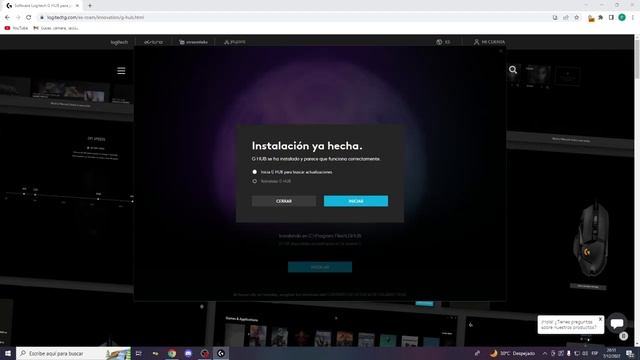Go back with browser back arrow
The image size is (640, 360).
(x=7, y=18)
